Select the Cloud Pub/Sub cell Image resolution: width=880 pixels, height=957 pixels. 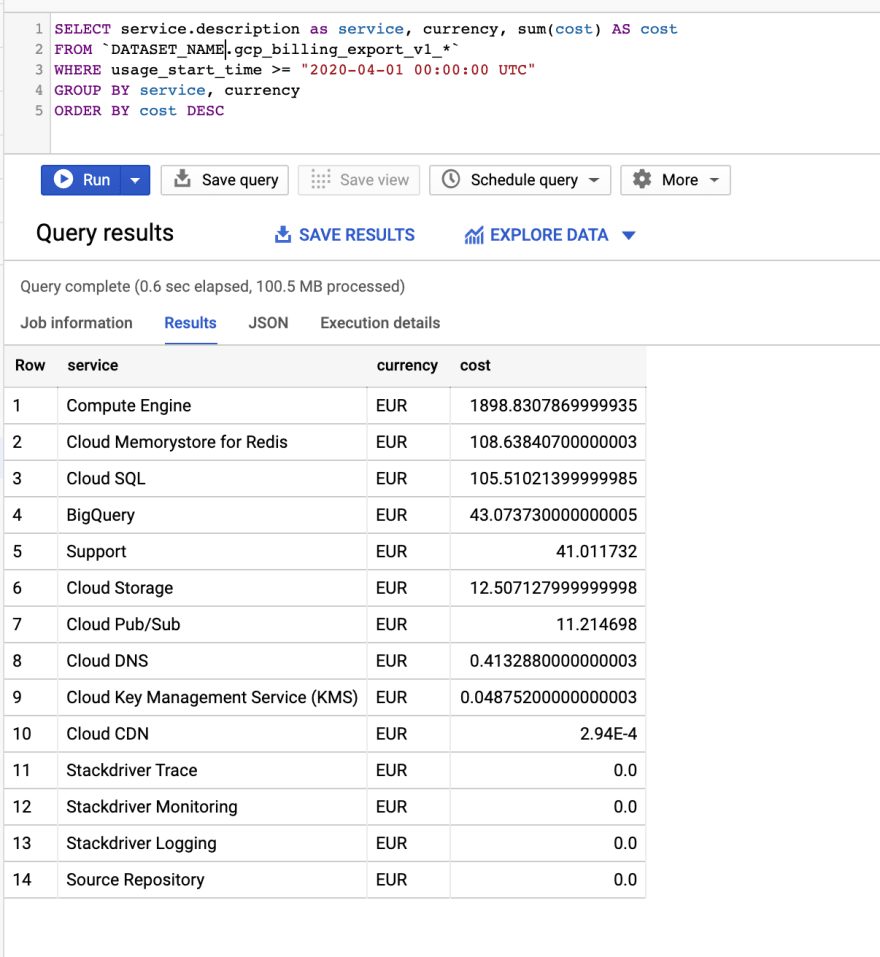212,624
